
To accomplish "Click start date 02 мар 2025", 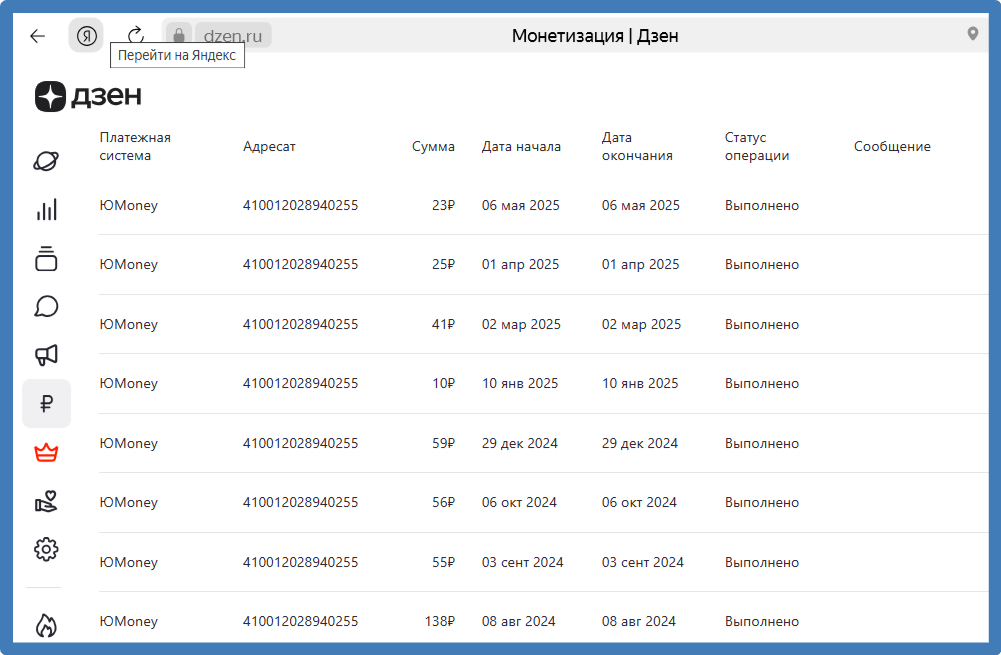I will [x=521, y=324].
